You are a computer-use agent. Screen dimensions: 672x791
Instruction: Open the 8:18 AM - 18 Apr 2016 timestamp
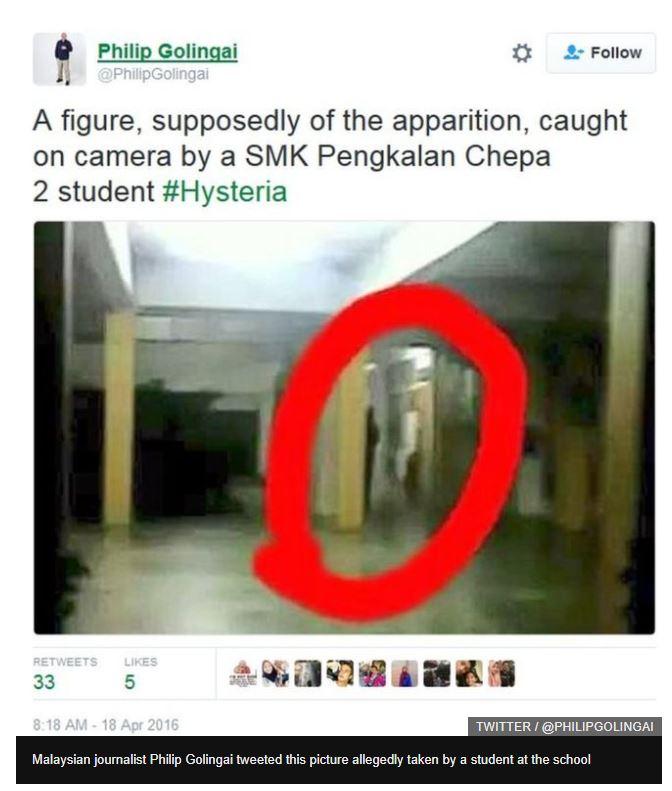(106, 725)
